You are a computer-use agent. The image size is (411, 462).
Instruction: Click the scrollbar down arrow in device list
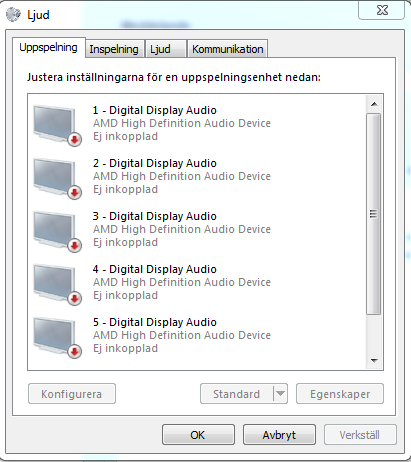pyautogui.click(x=374, y=360)
